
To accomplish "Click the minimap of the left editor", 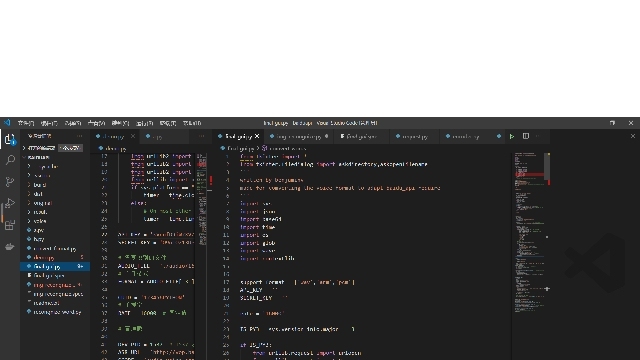I will [x=202, y=200].
